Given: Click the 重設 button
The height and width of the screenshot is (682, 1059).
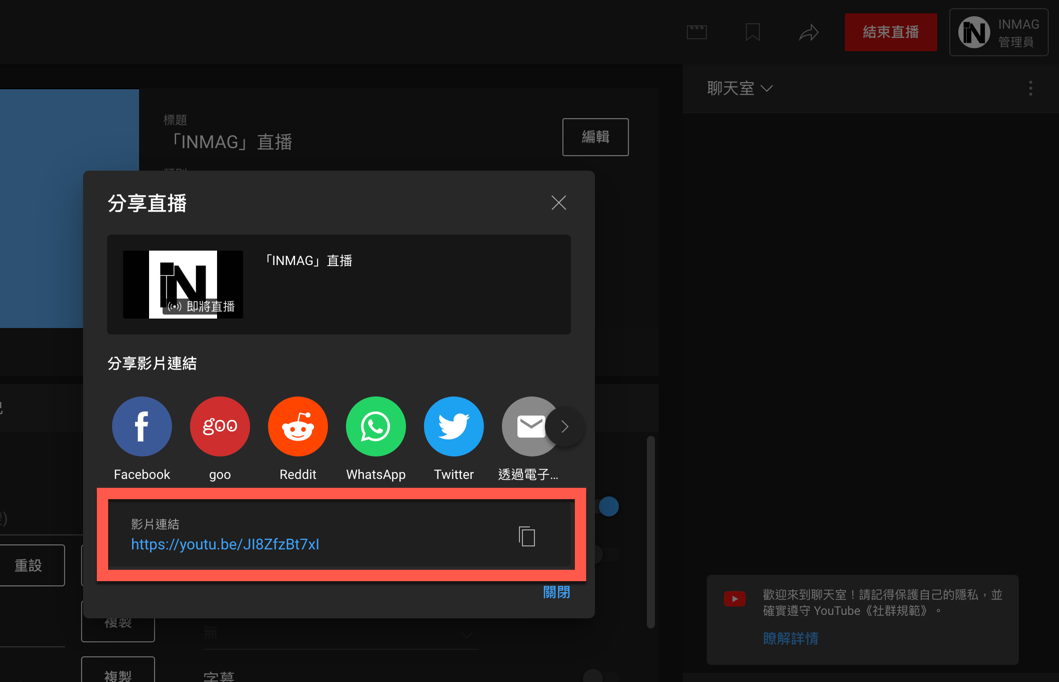Looking at the screenshot, I should coord(28,565).
